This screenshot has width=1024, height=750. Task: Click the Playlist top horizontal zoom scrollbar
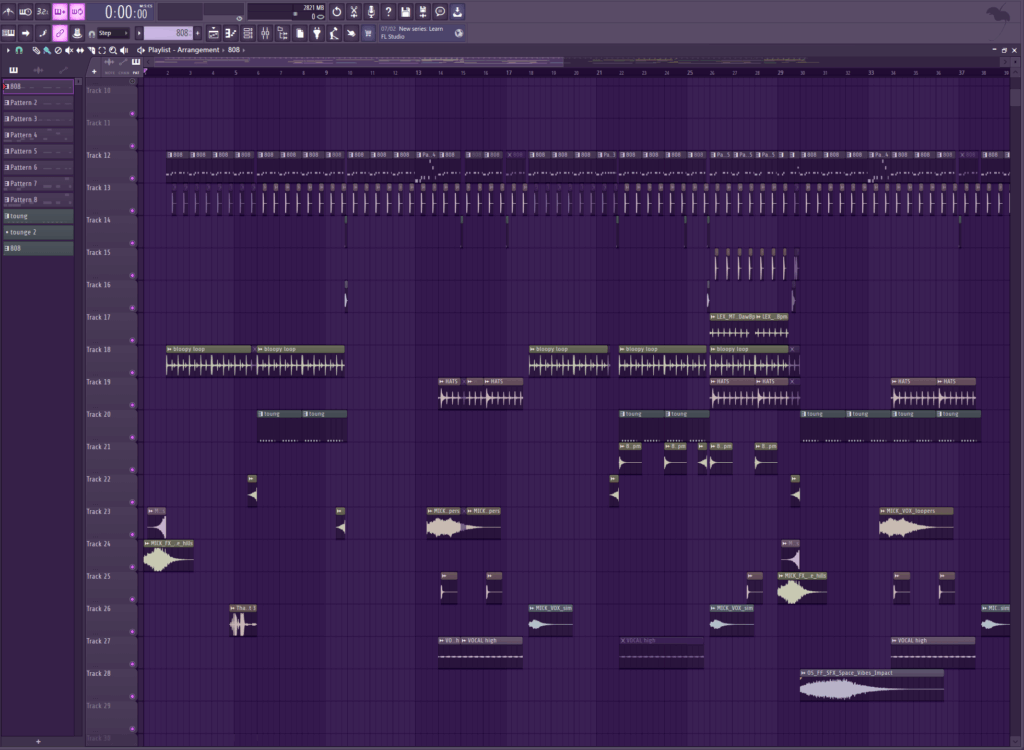[358, 62]
